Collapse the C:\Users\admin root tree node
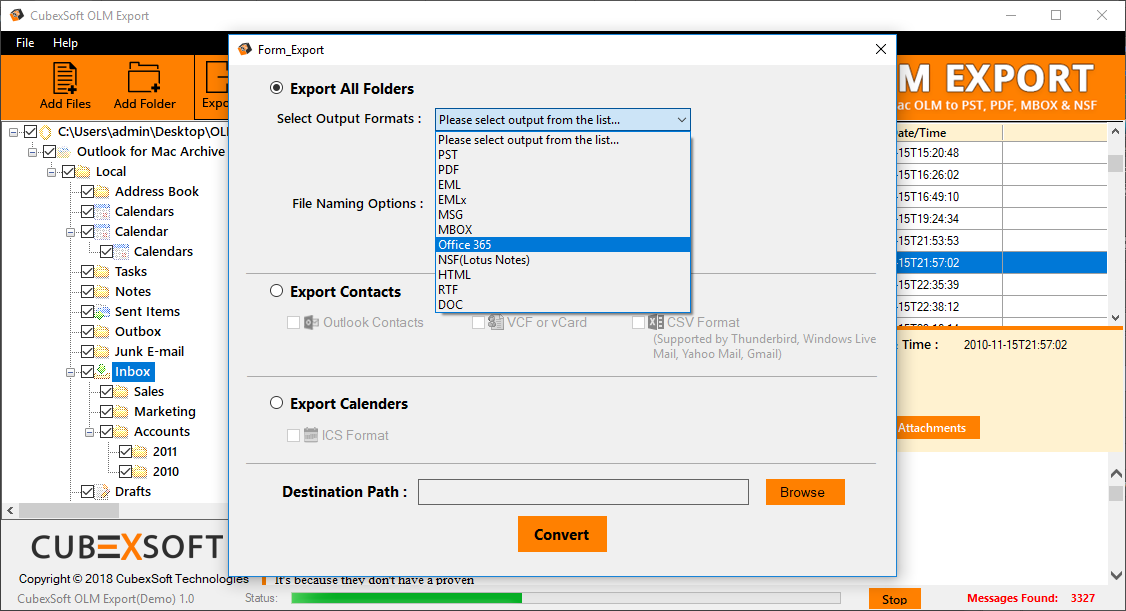 (14, 132)
